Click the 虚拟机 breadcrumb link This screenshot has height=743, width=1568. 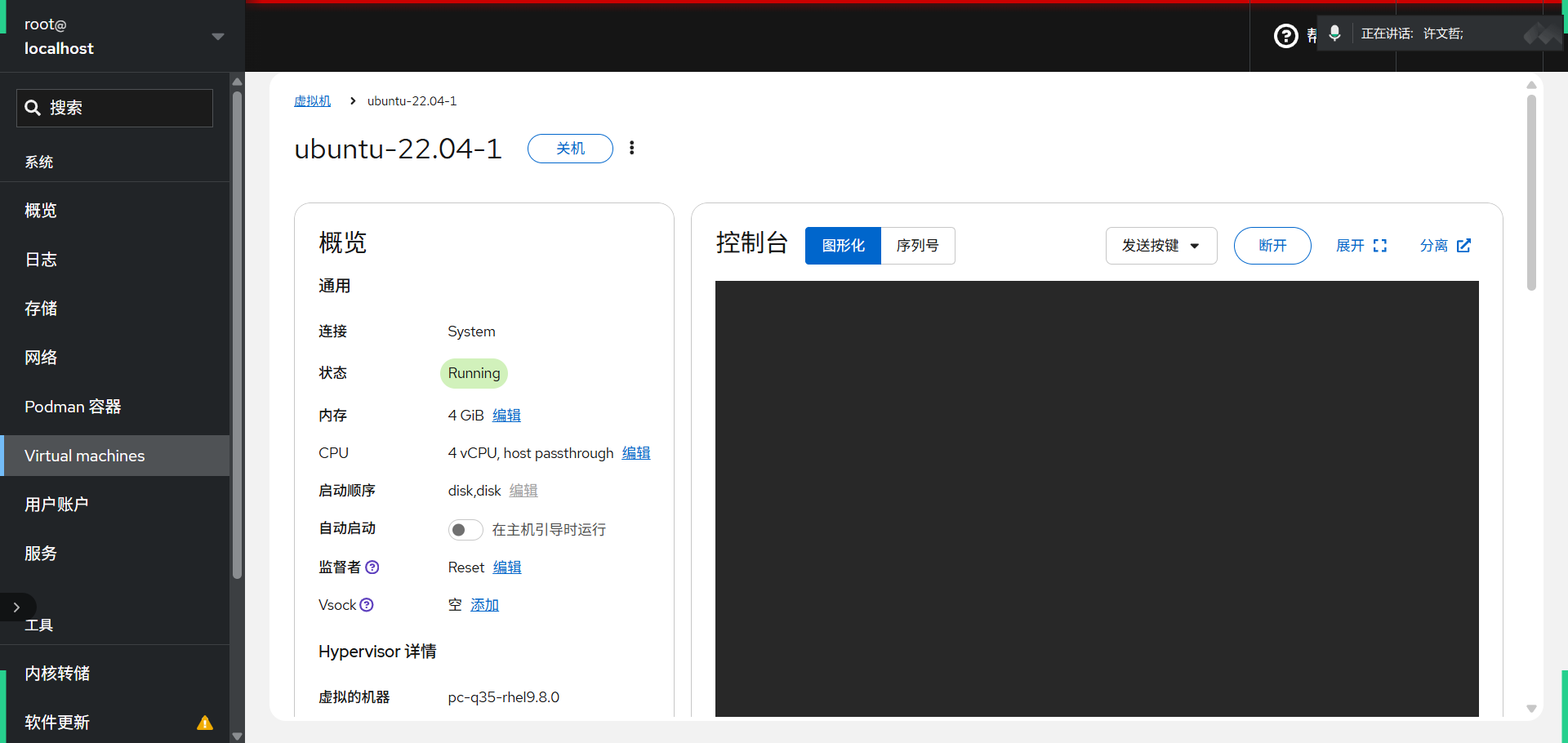click(312, 100)
